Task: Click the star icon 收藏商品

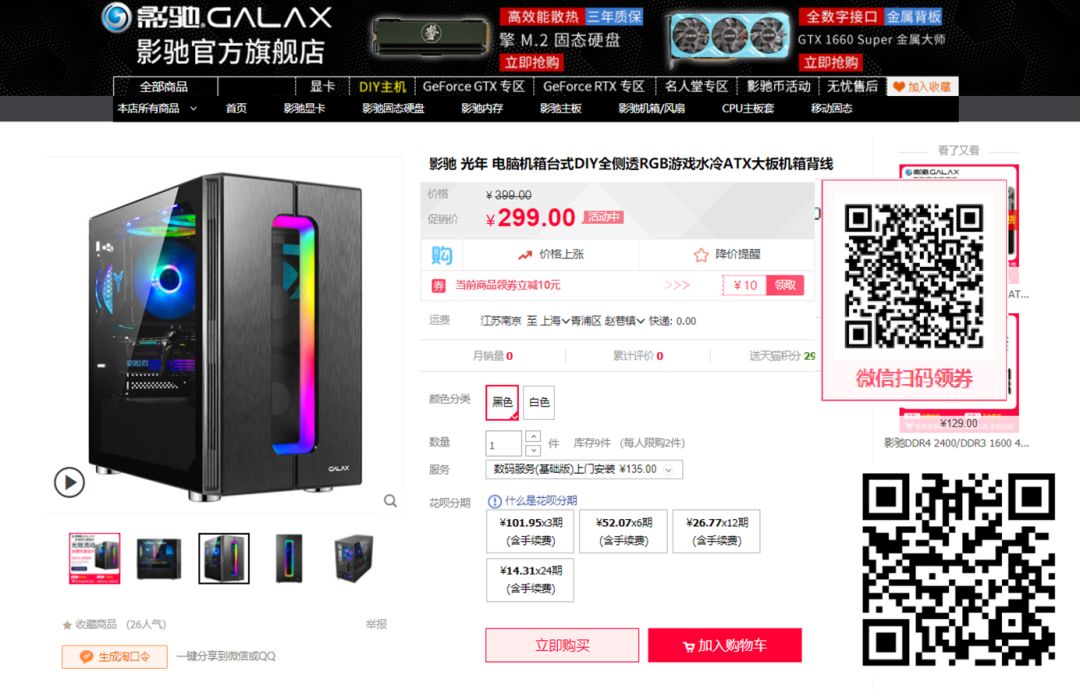Action: pyautogui.click(x=67, y=625)
